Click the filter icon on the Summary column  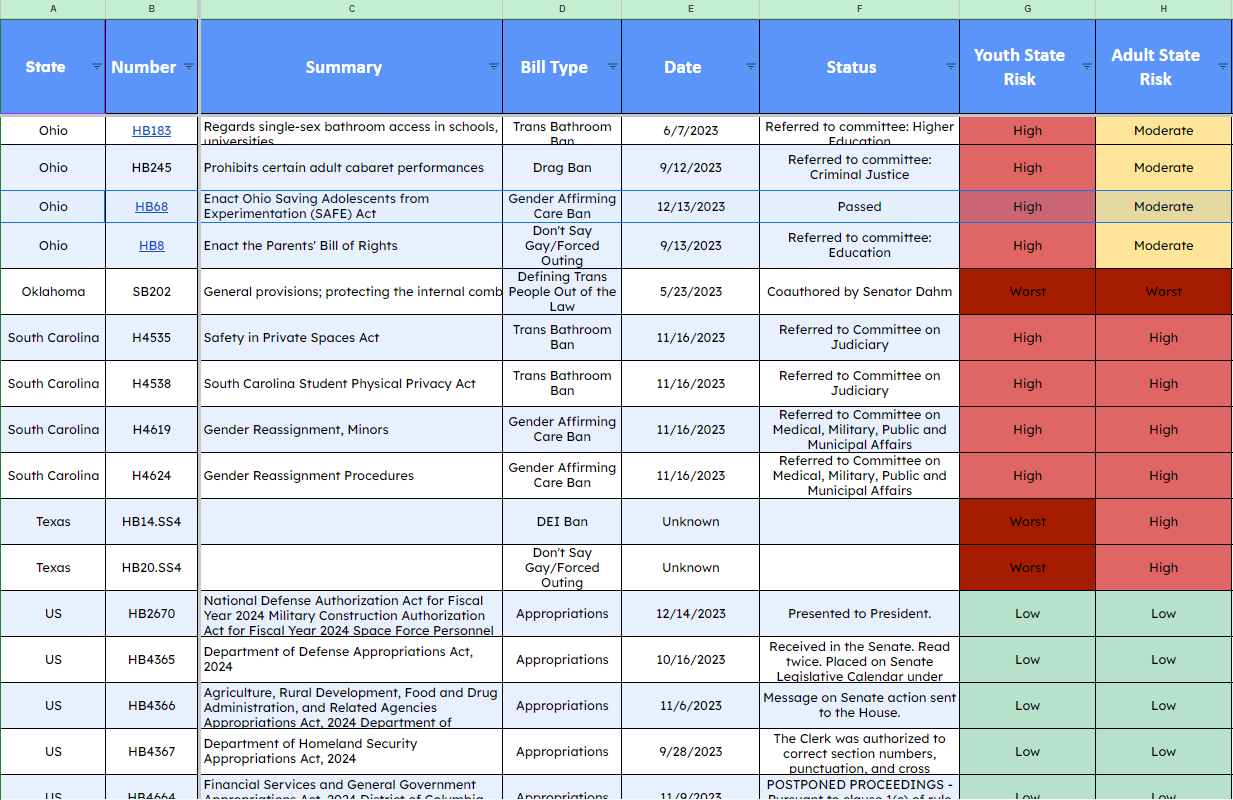(x=493, y=67)
